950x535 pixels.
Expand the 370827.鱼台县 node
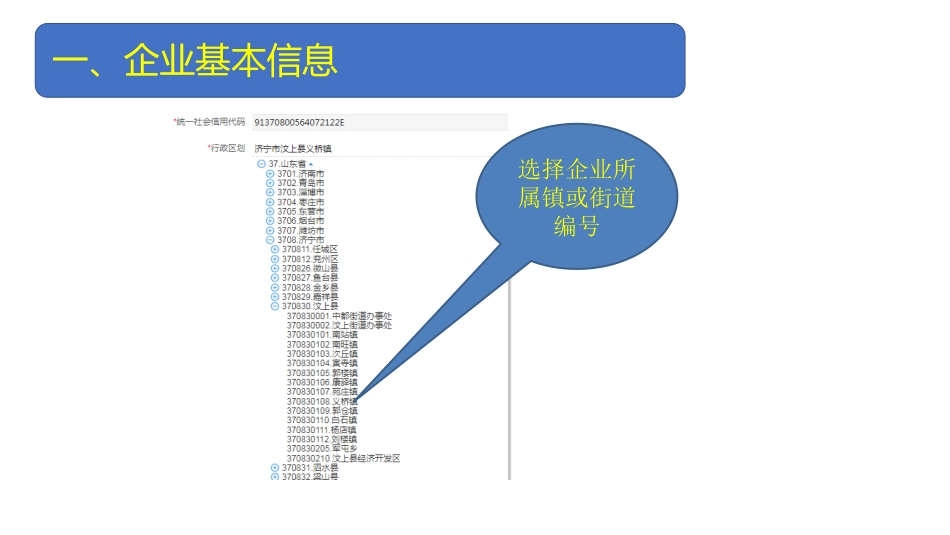pos(275,278)
